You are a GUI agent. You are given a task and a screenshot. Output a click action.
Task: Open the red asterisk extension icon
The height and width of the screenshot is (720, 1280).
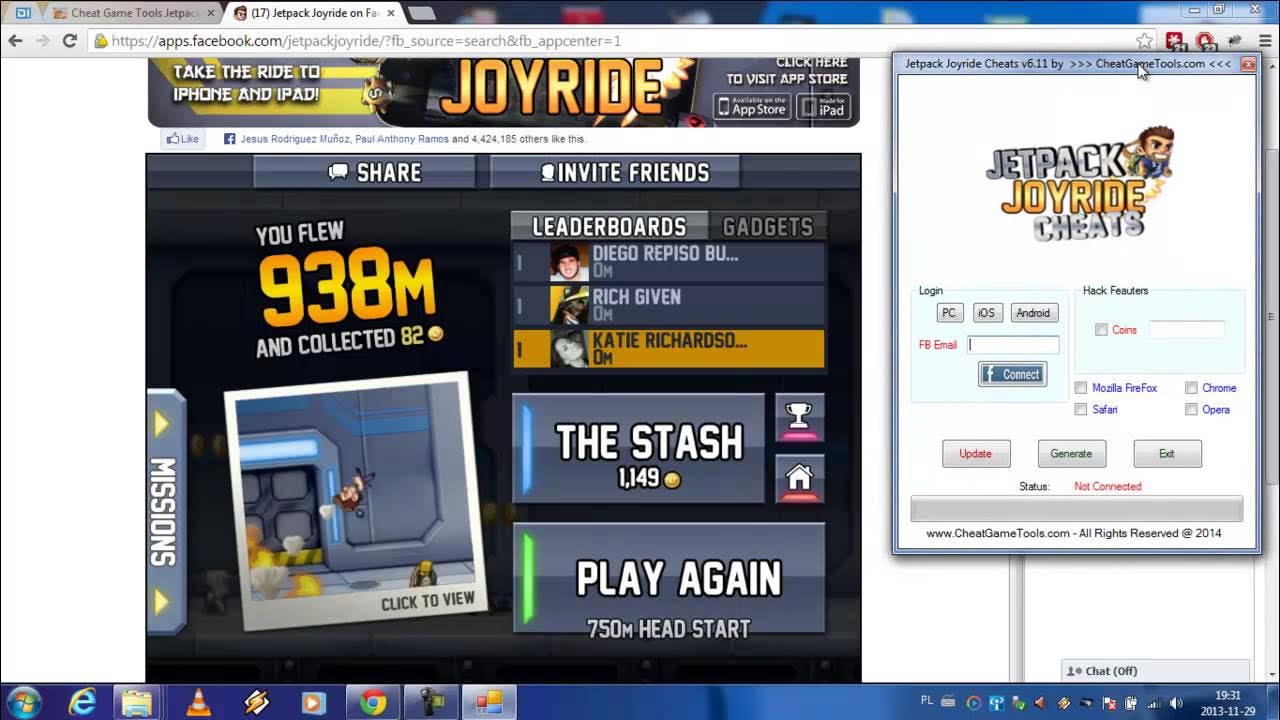click(x=1175, y=41)
